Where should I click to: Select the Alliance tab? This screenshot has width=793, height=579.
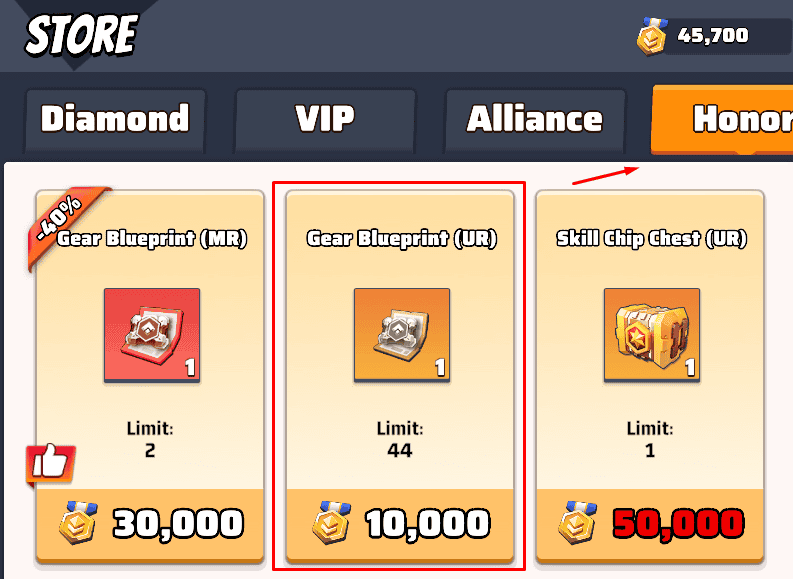click(x=535, y=120)
